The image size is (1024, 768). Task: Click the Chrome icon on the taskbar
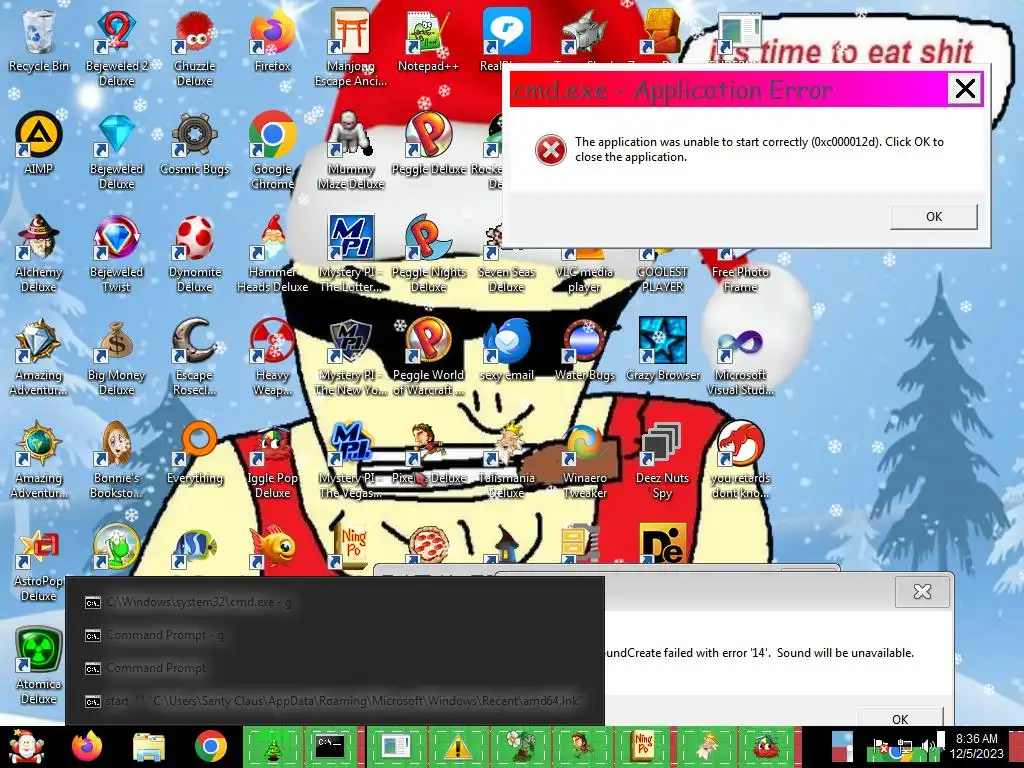click(x=210, y=746)
